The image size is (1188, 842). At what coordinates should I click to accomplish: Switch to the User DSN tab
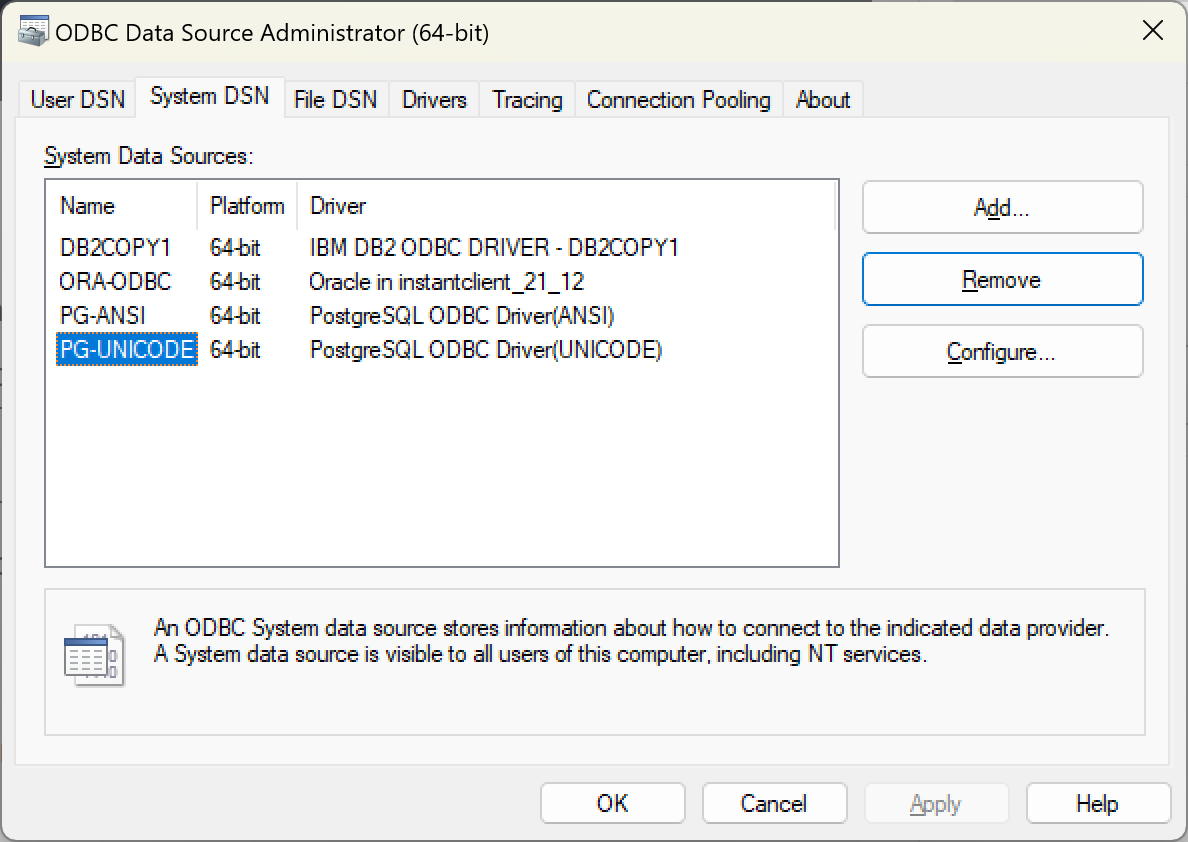76,99
